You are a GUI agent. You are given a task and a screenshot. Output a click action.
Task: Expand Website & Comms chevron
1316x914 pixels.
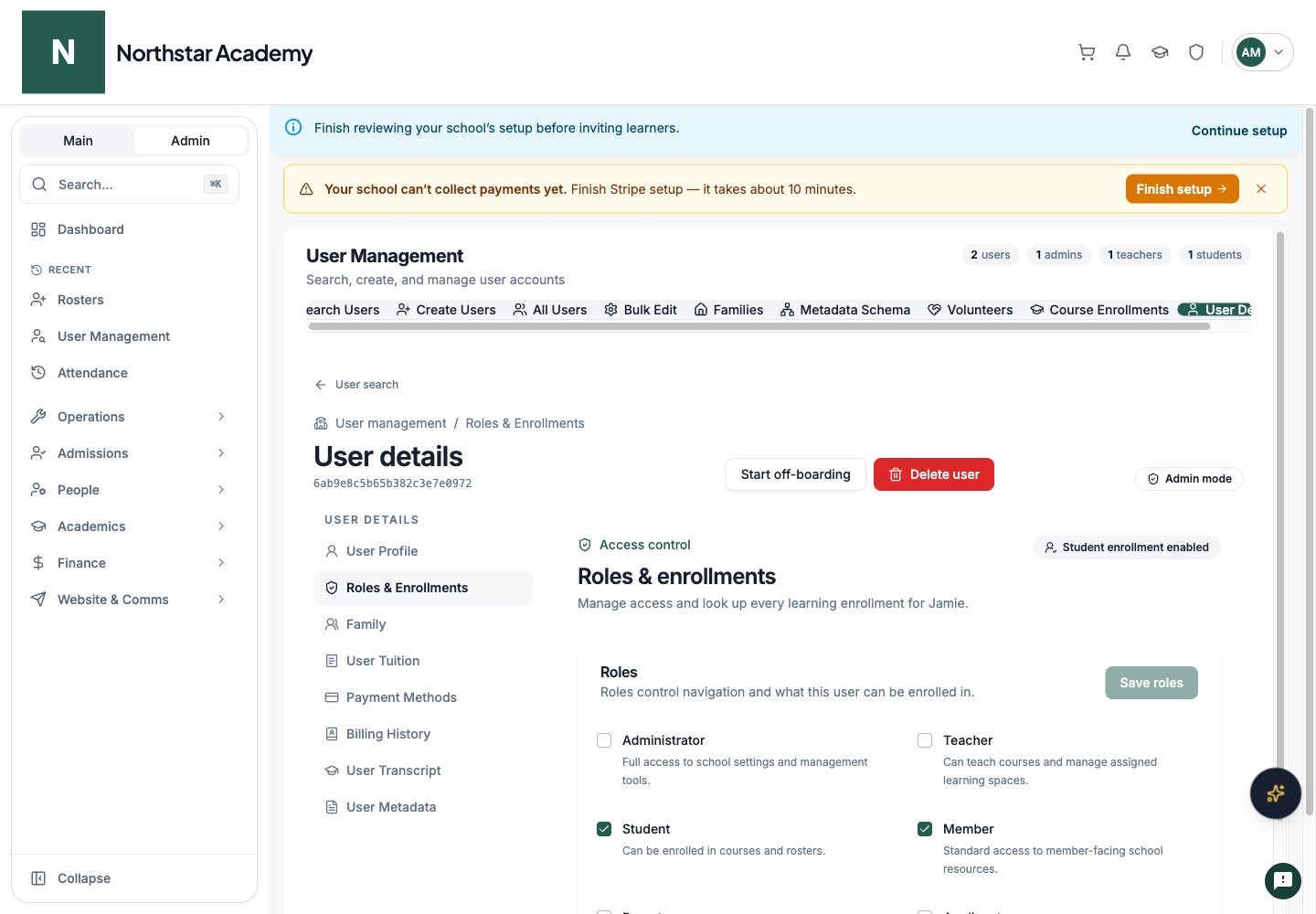[221, 600]
